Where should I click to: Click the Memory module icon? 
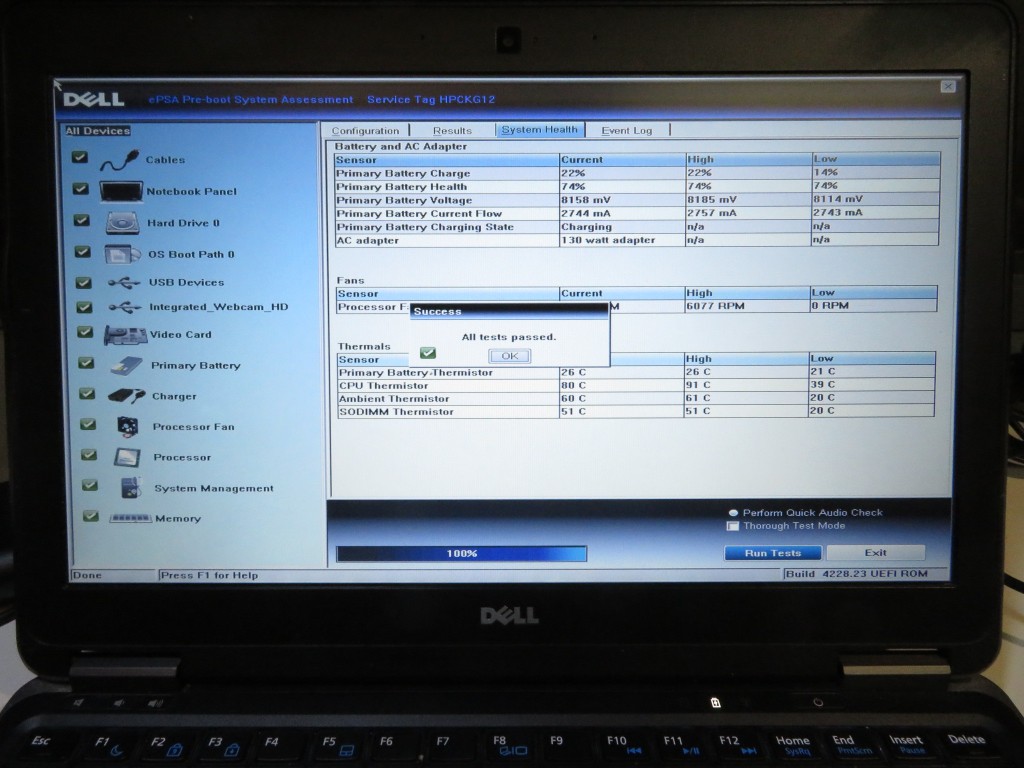tap(131, 519)
